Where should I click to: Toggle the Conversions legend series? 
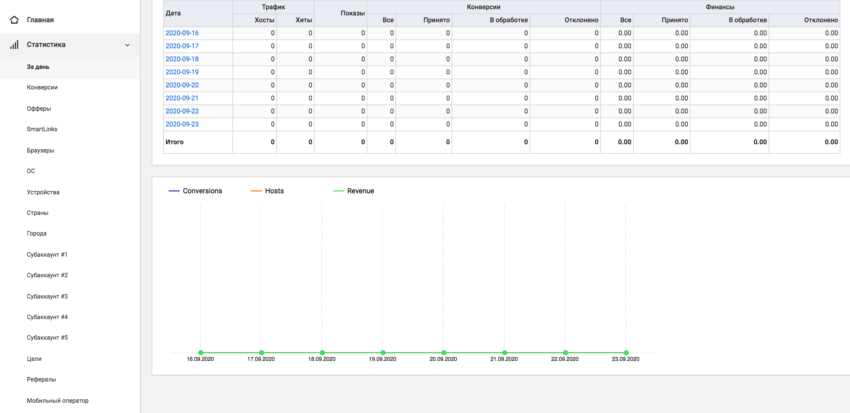196,191
